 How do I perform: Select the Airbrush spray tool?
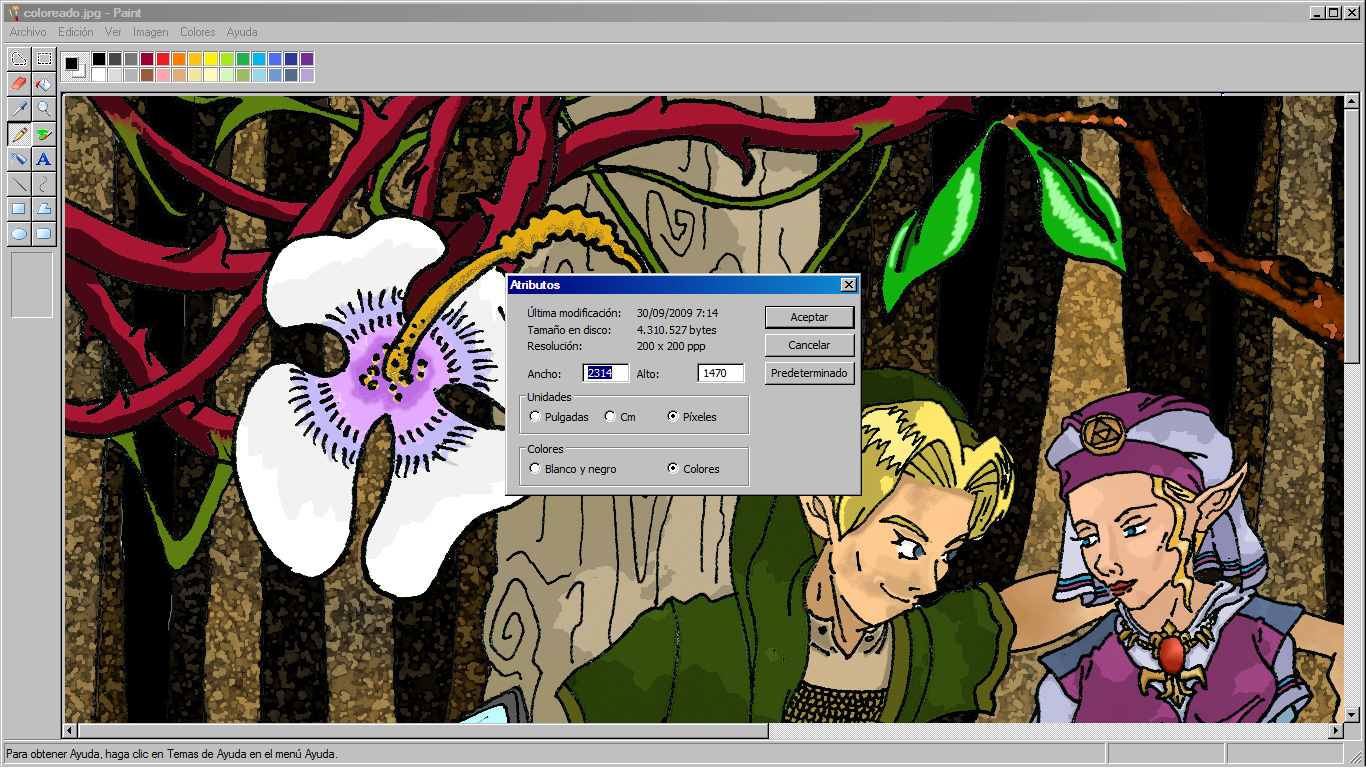pos(18,158)
